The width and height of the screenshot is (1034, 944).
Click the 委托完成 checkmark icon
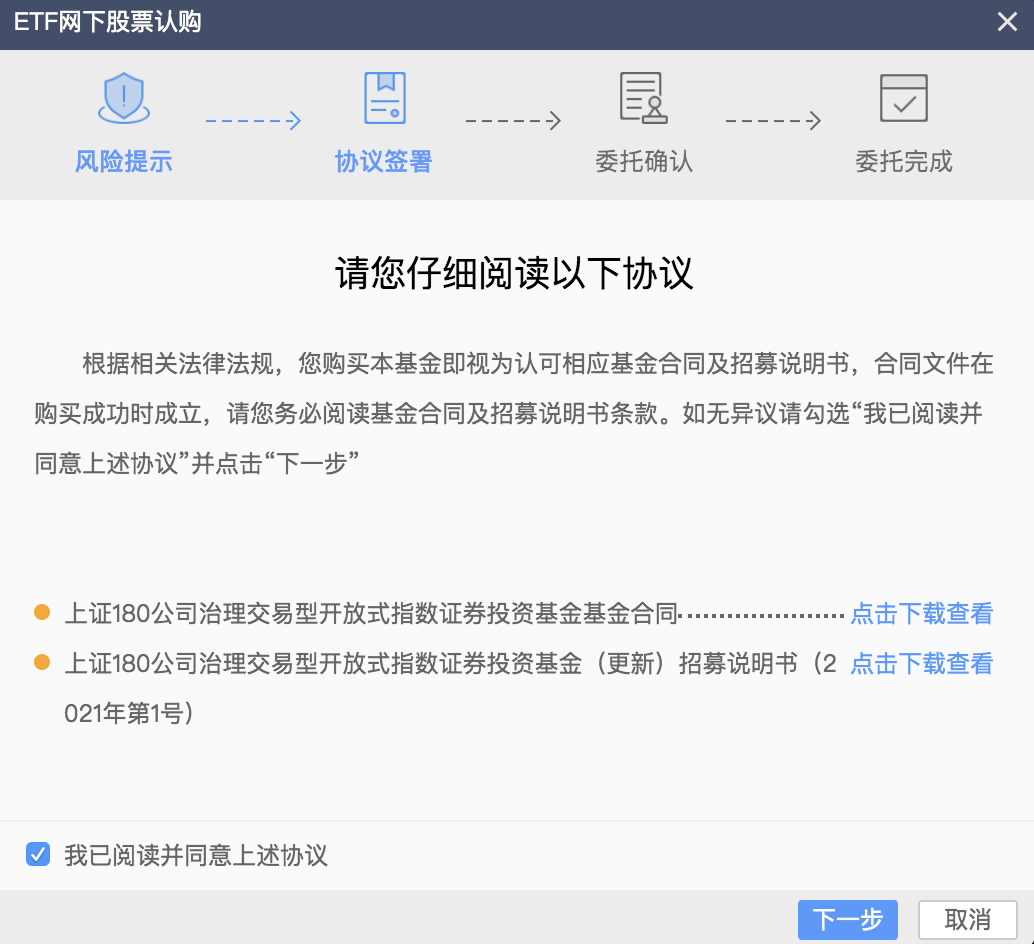[x=903, y=97]
